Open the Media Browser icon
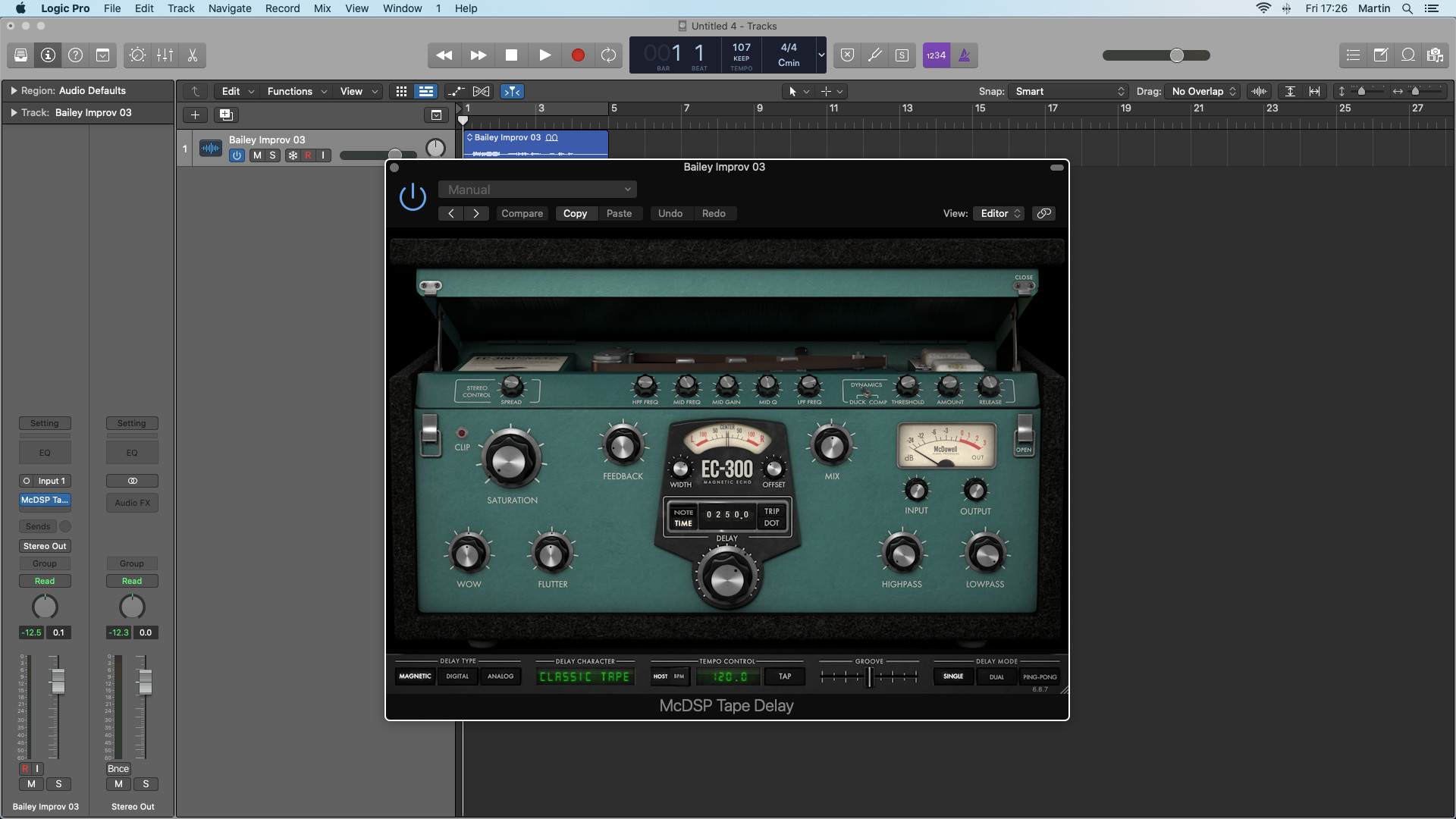Image resolution: width=1456 pixels, height=819 pixels. pyautogui.click(x=1435, y=55)
